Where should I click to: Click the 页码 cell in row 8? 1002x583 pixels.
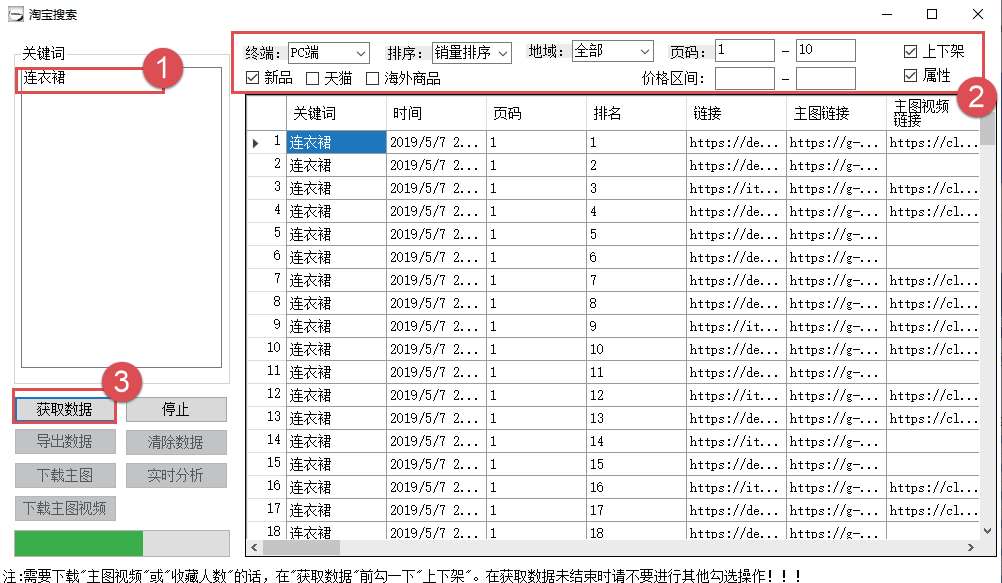pyautogui.click(x=537, y=304)
